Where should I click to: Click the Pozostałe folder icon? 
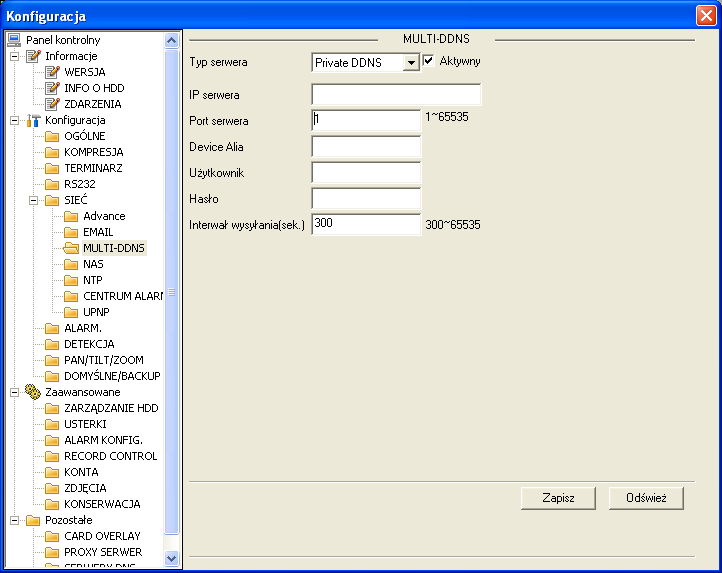click(33, 520)
